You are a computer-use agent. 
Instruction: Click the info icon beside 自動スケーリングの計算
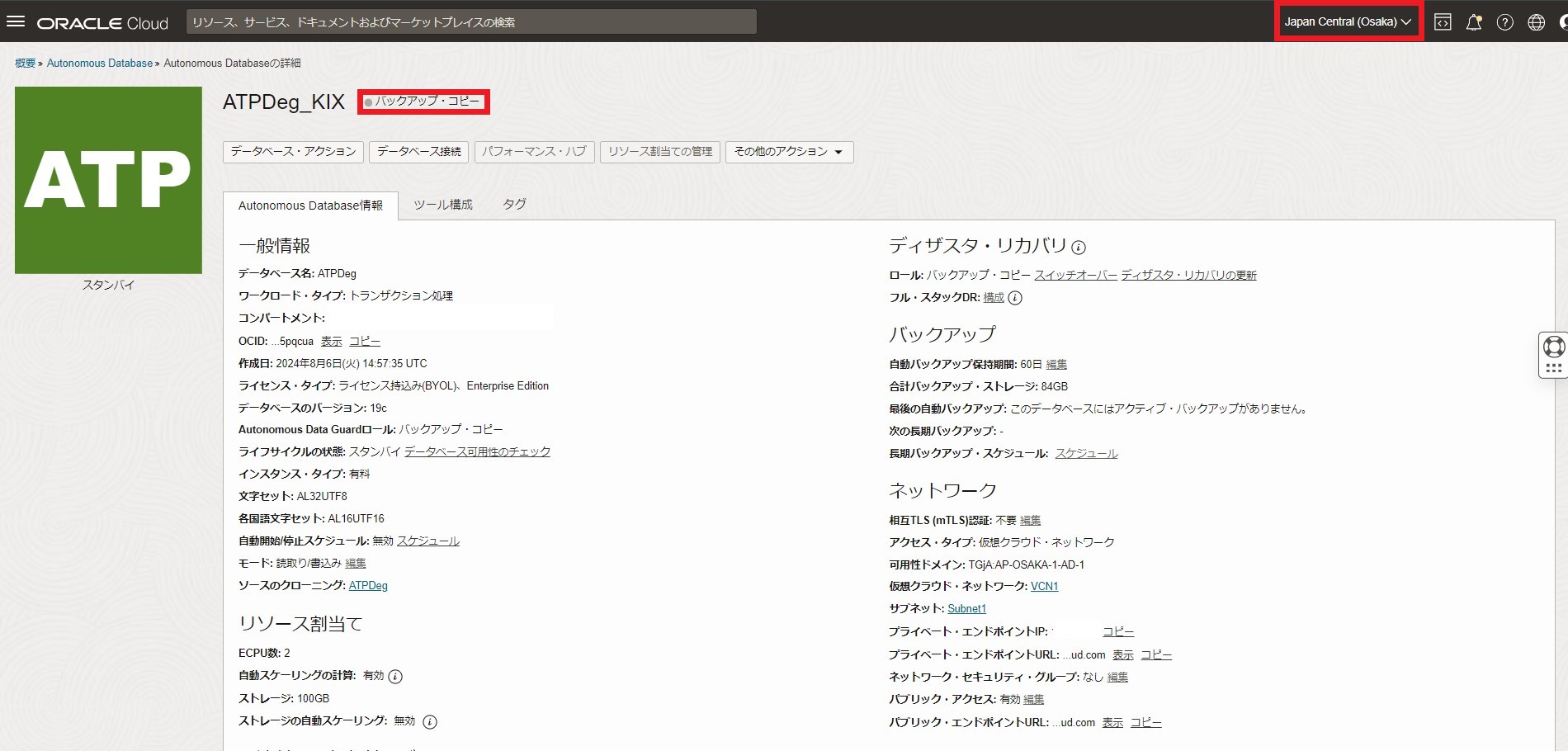[394, 675]
